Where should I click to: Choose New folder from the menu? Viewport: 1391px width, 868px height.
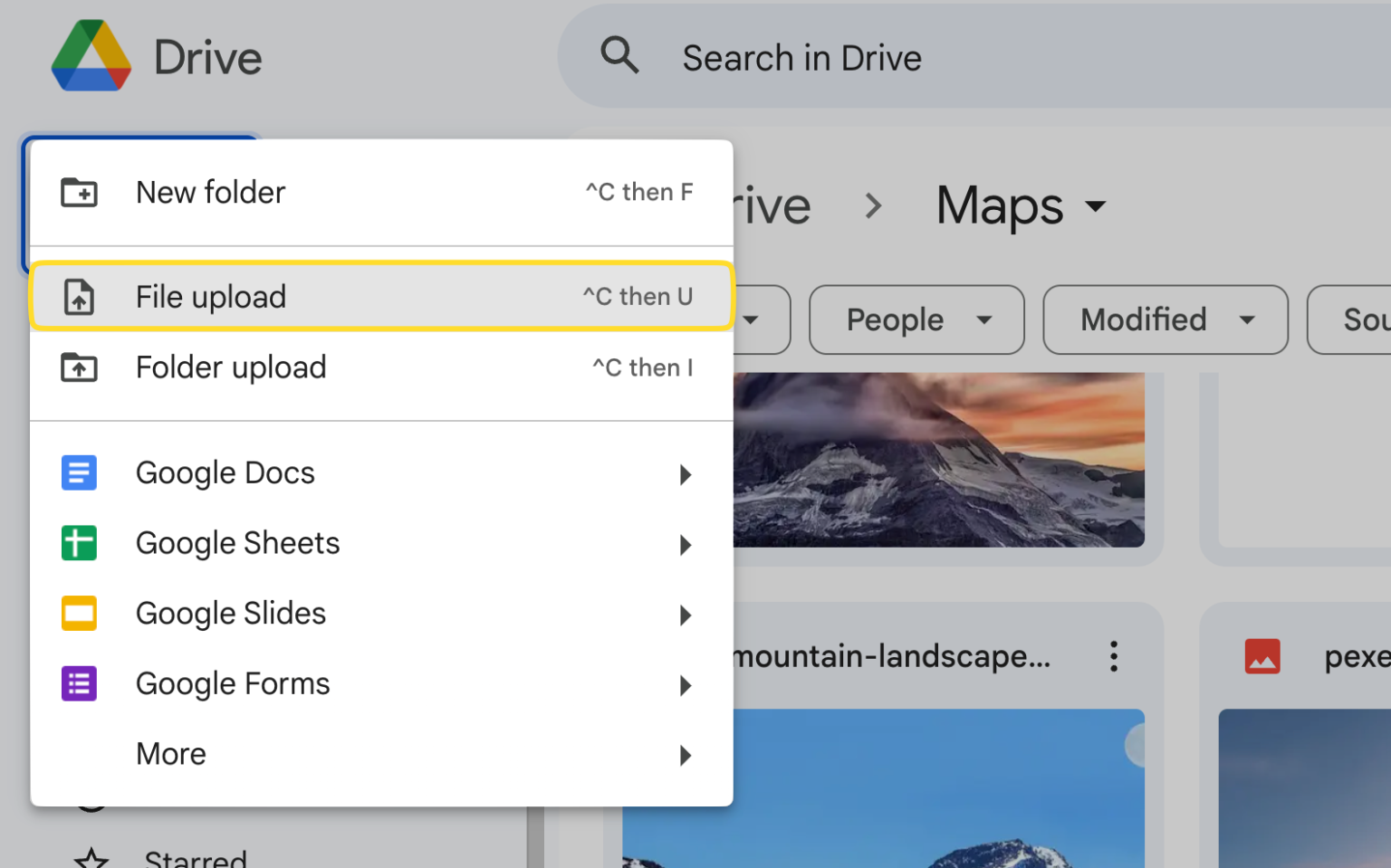[210, 192]
